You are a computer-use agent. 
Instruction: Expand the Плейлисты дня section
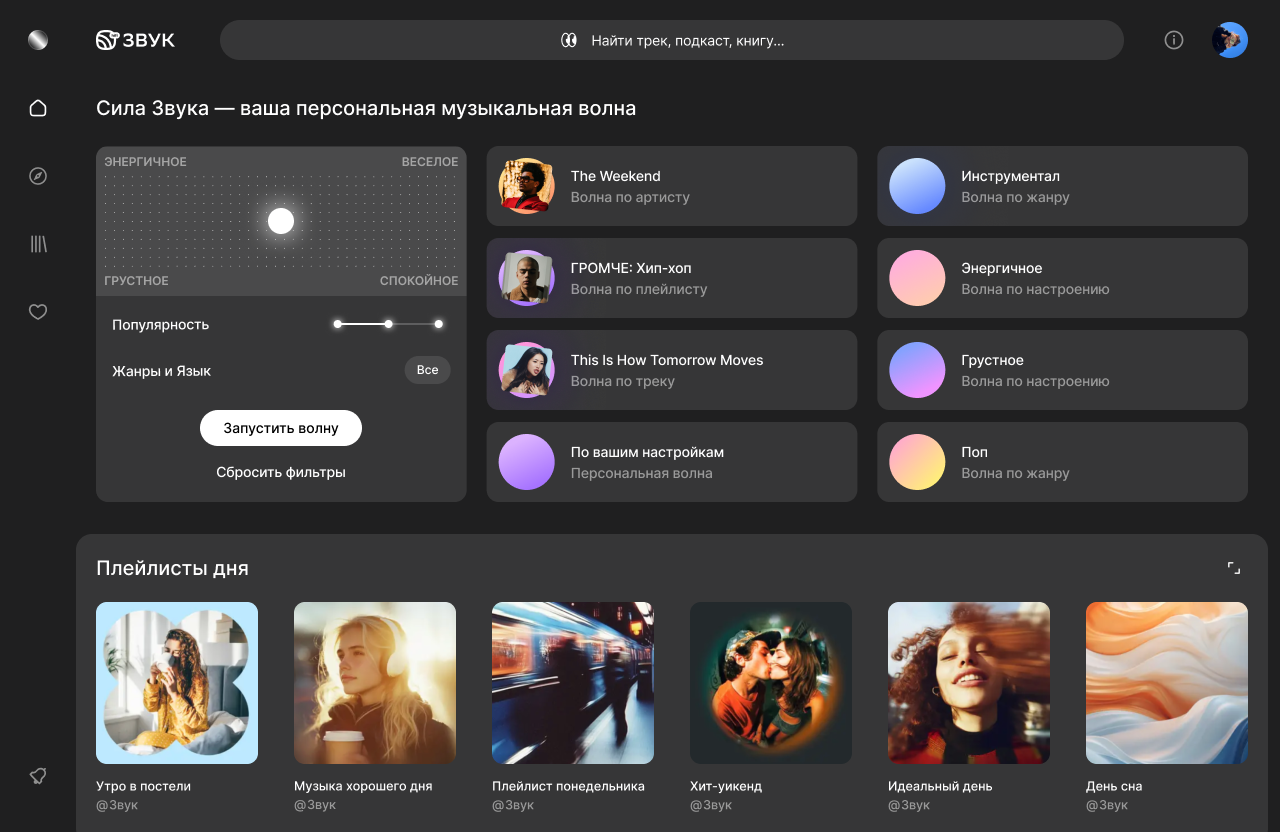[x=1233, y=568]
